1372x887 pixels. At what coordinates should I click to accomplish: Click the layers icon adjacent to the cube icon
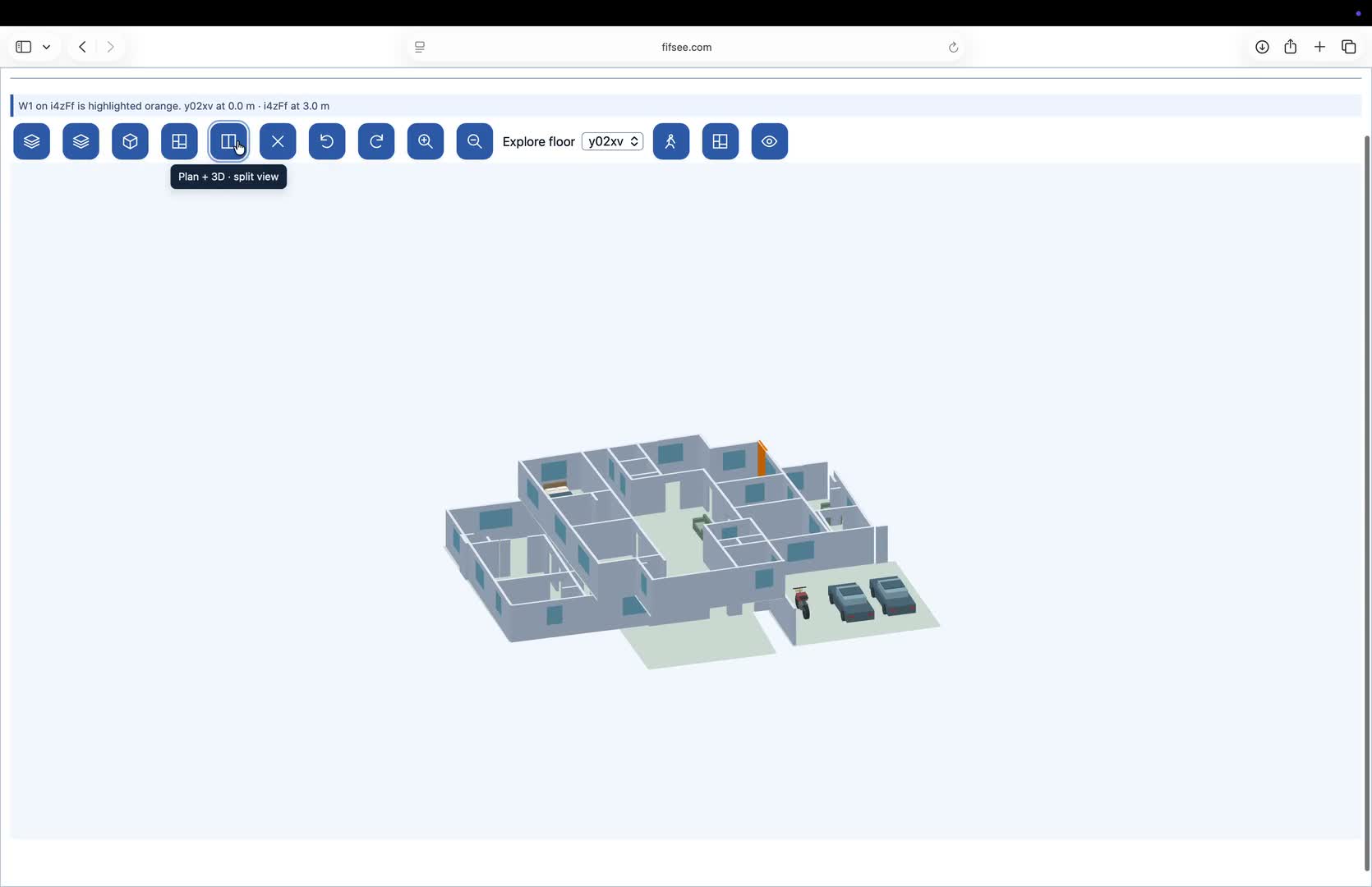click(81, 141)
